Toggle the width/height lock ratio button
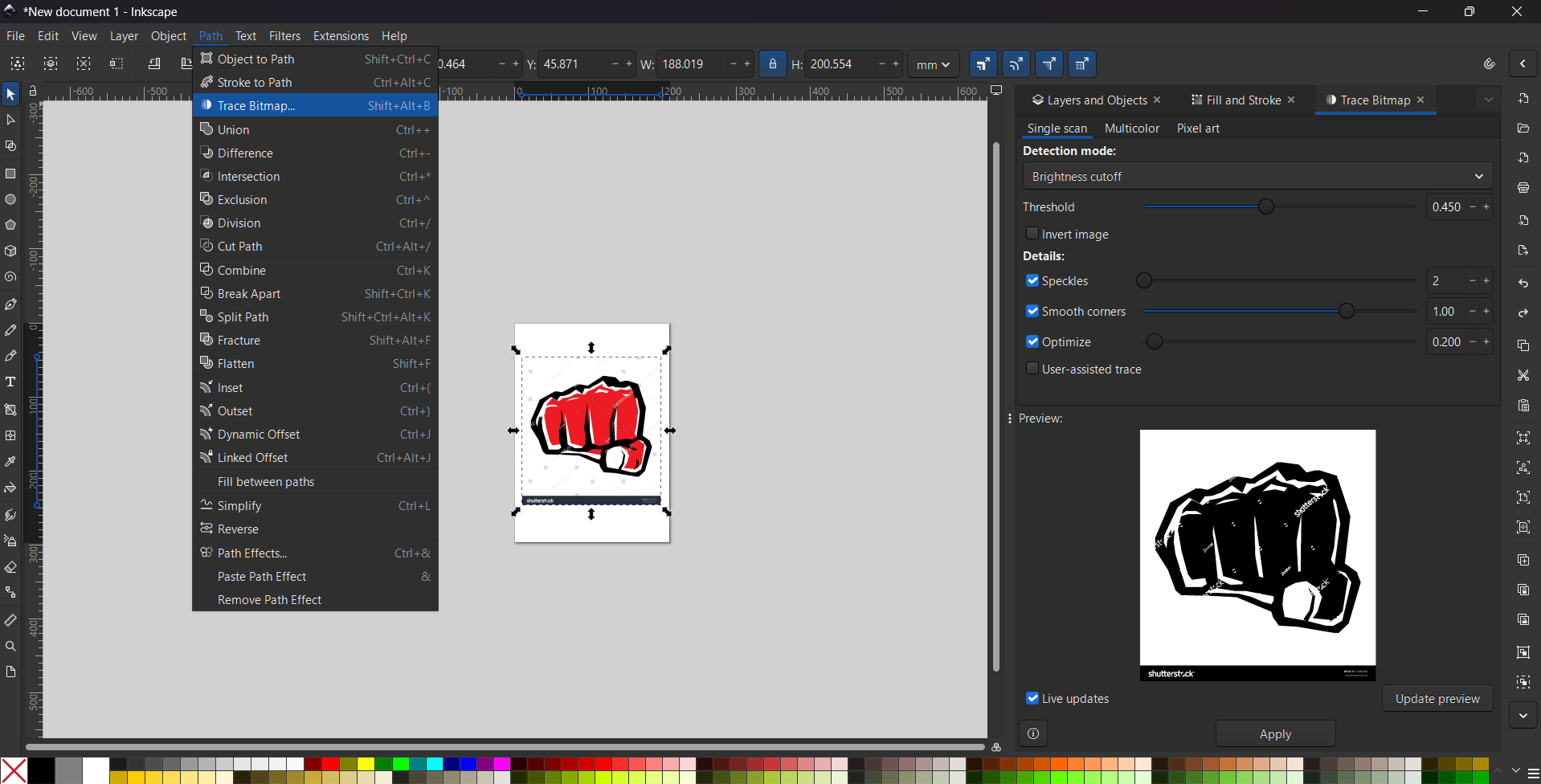Image resolution: width=1541 pixels, height=784 pixels. click(x=773, y=63)
